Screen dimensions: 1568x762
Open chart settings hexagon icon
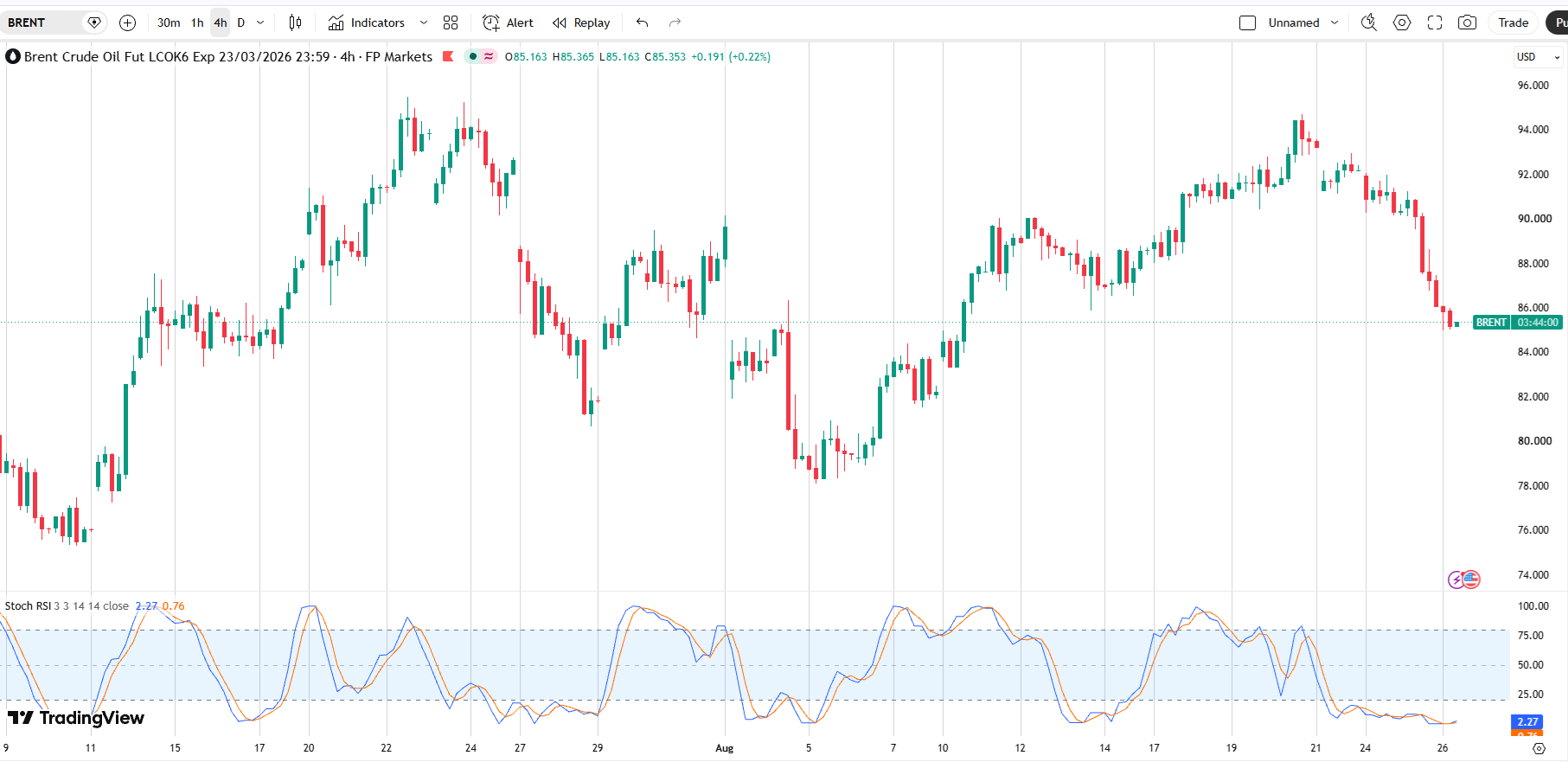tap(1402, 22)
